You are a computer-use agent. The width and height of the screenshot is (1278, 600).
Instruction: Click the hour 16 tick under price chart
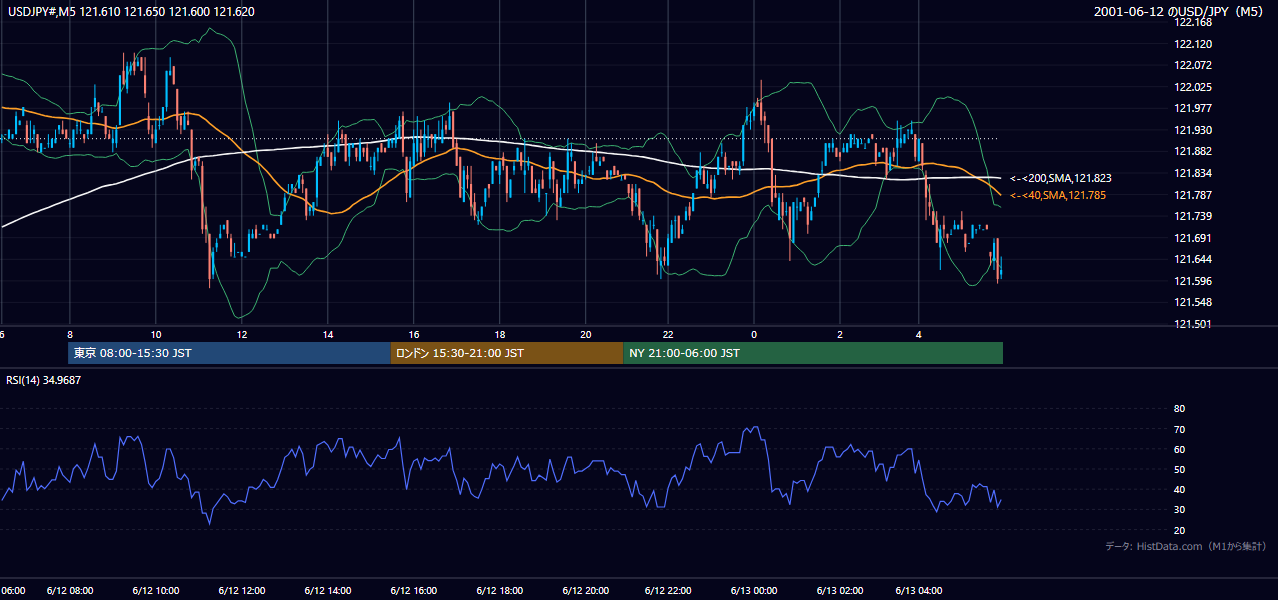click(413, 334)
